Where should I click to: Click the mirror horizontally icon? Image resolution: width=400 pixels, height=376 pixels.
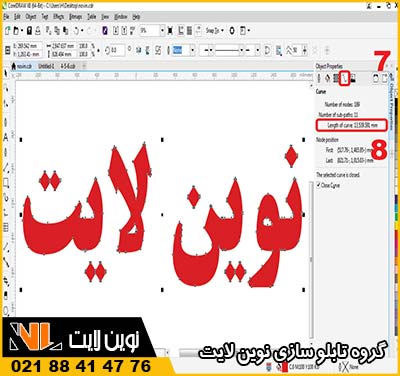click(x=139, y=51)
